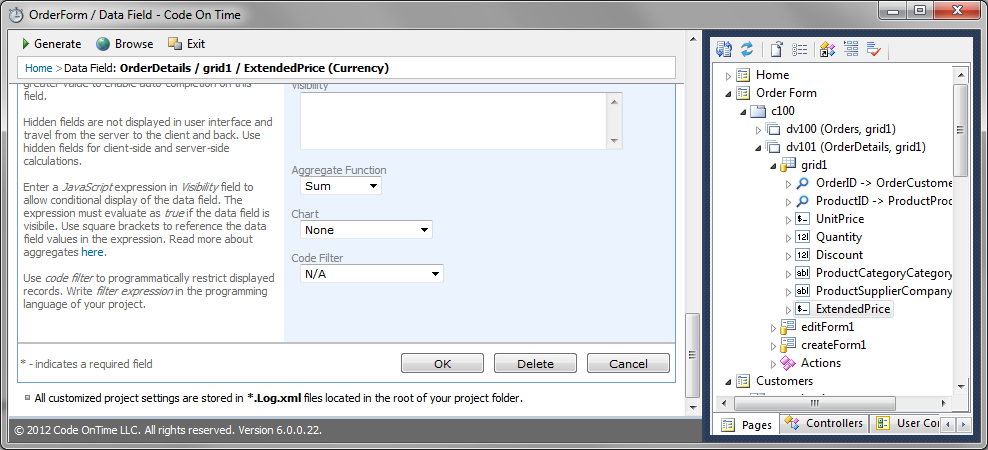
Task: Expand the dv100 (Orders, grid1) node
Action: tap(758, 129)
